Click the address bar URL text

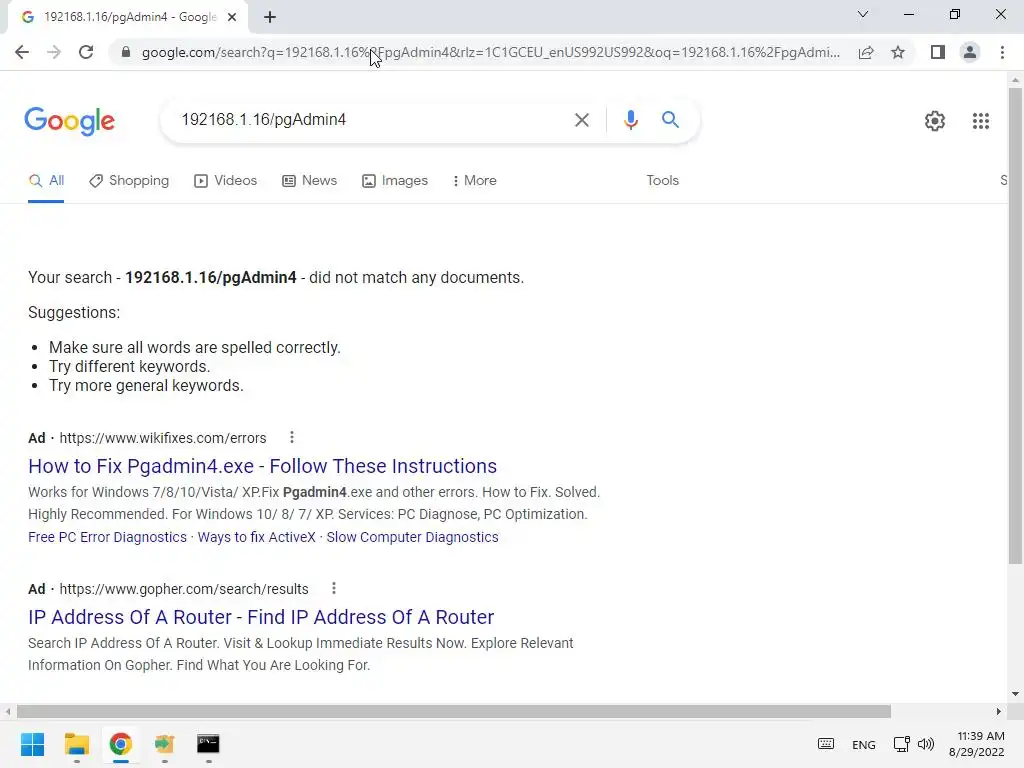pos(490,52)
